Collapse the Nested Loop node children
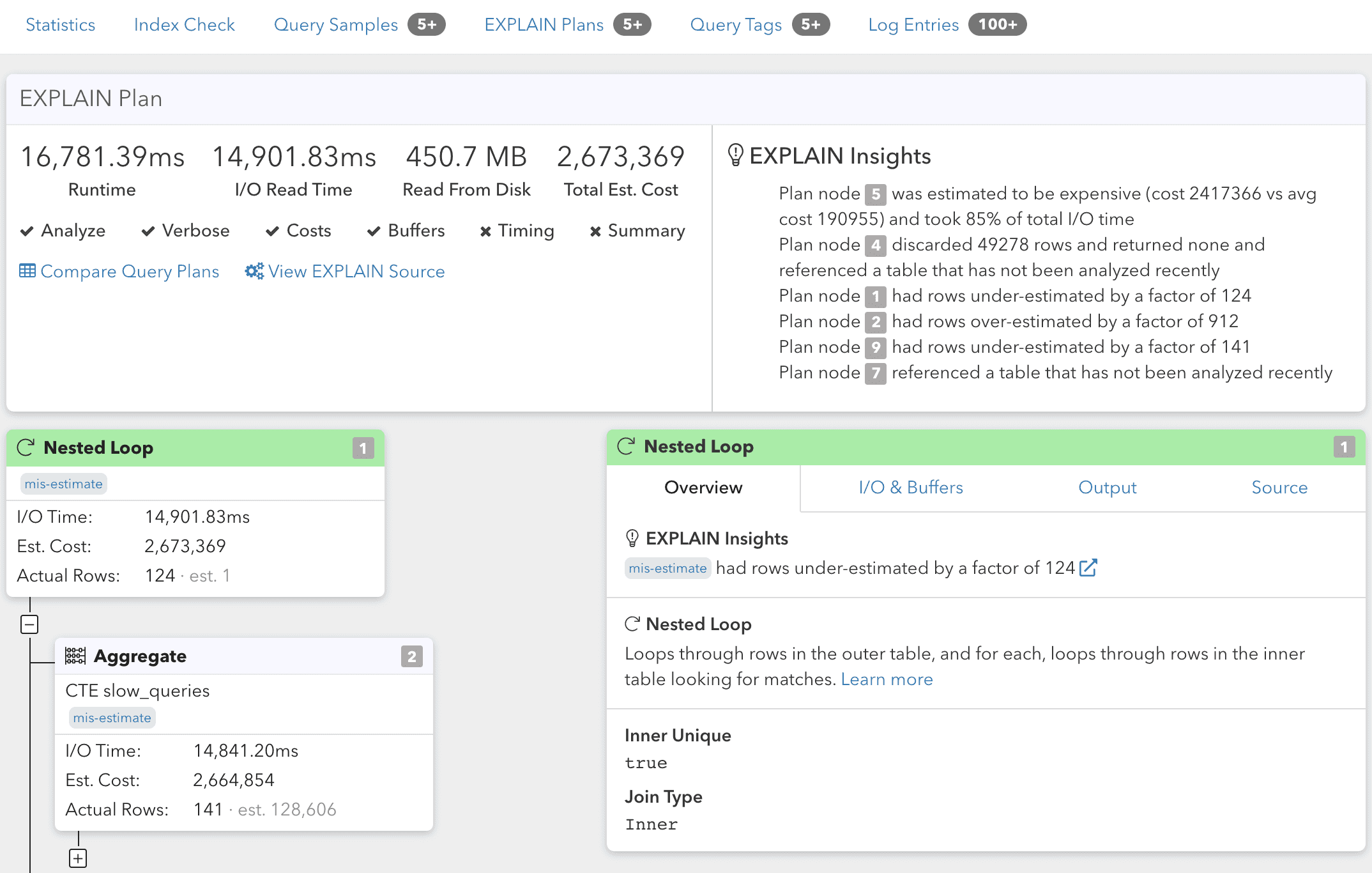The height and width of the screenshot is (873, 1372). (30, 624)
